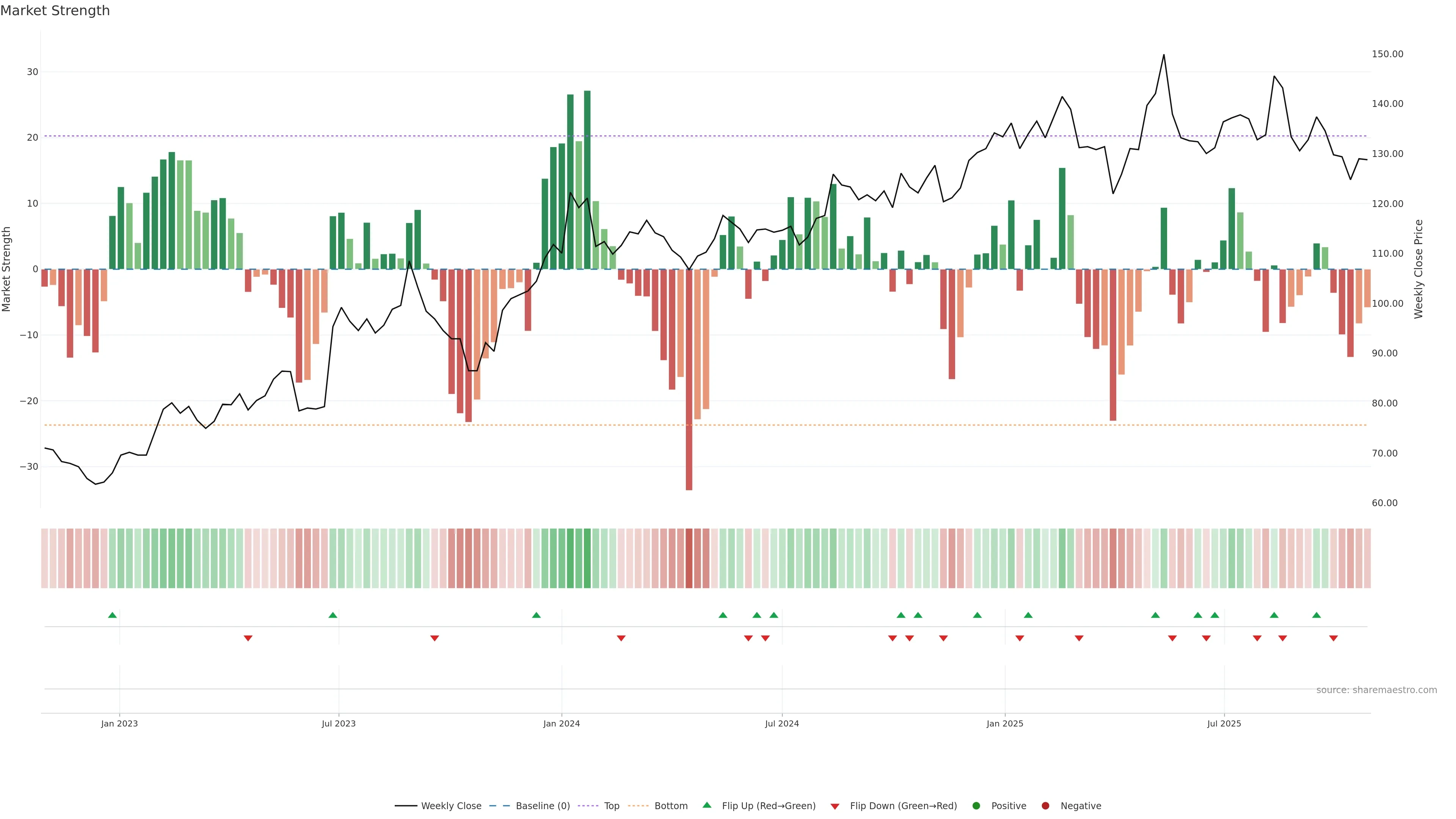Click the darkest red heat-strip cell
The width and height of the screenshot is (1456, 819).
point(689,558)
